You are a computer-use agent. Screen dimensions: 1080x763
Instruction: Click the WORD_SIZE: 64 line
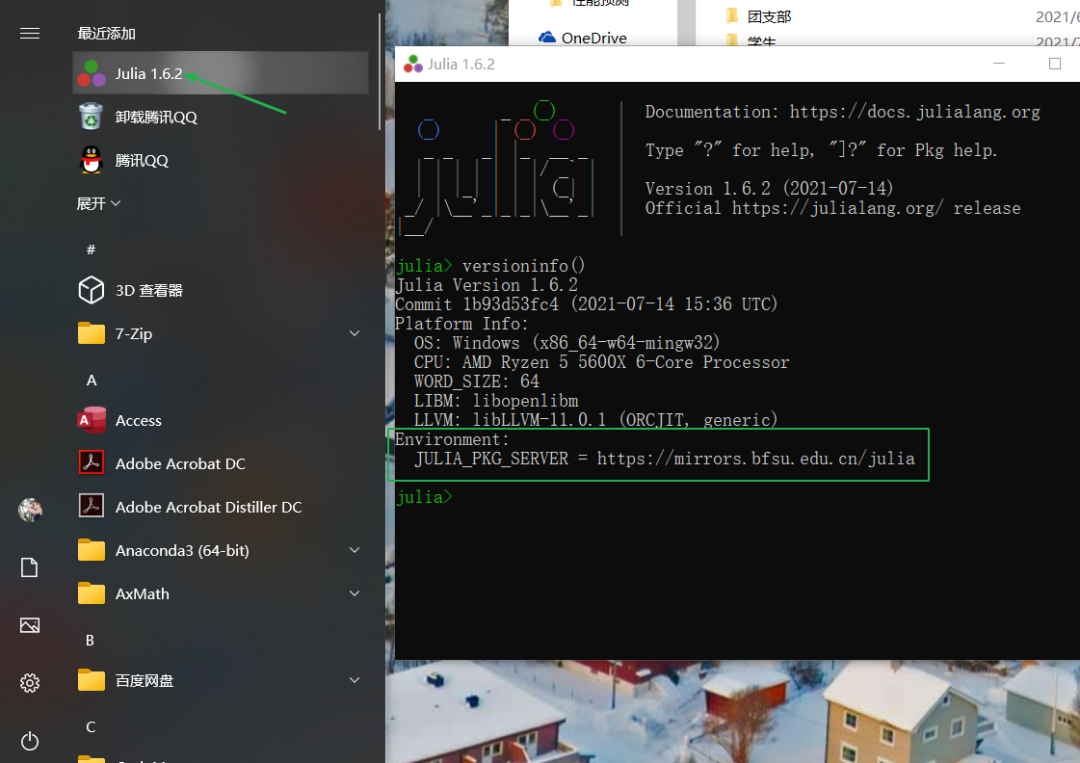[477, 382]
